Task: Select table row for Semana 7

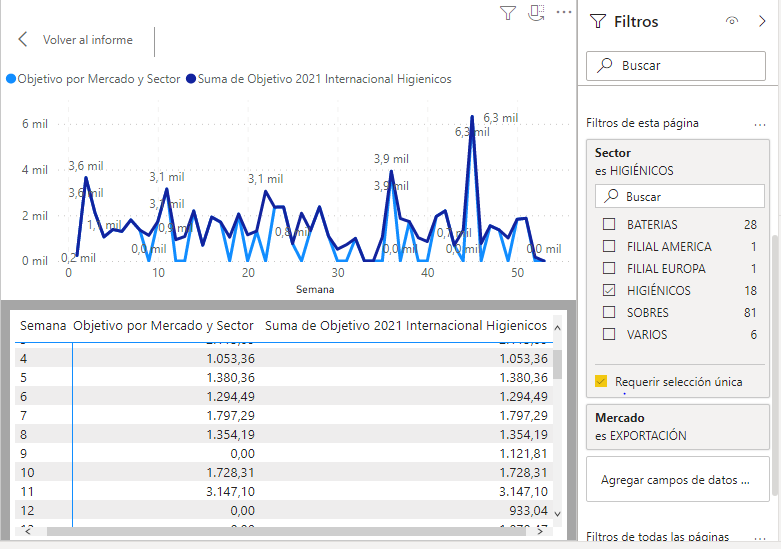Action: point(284,415)
